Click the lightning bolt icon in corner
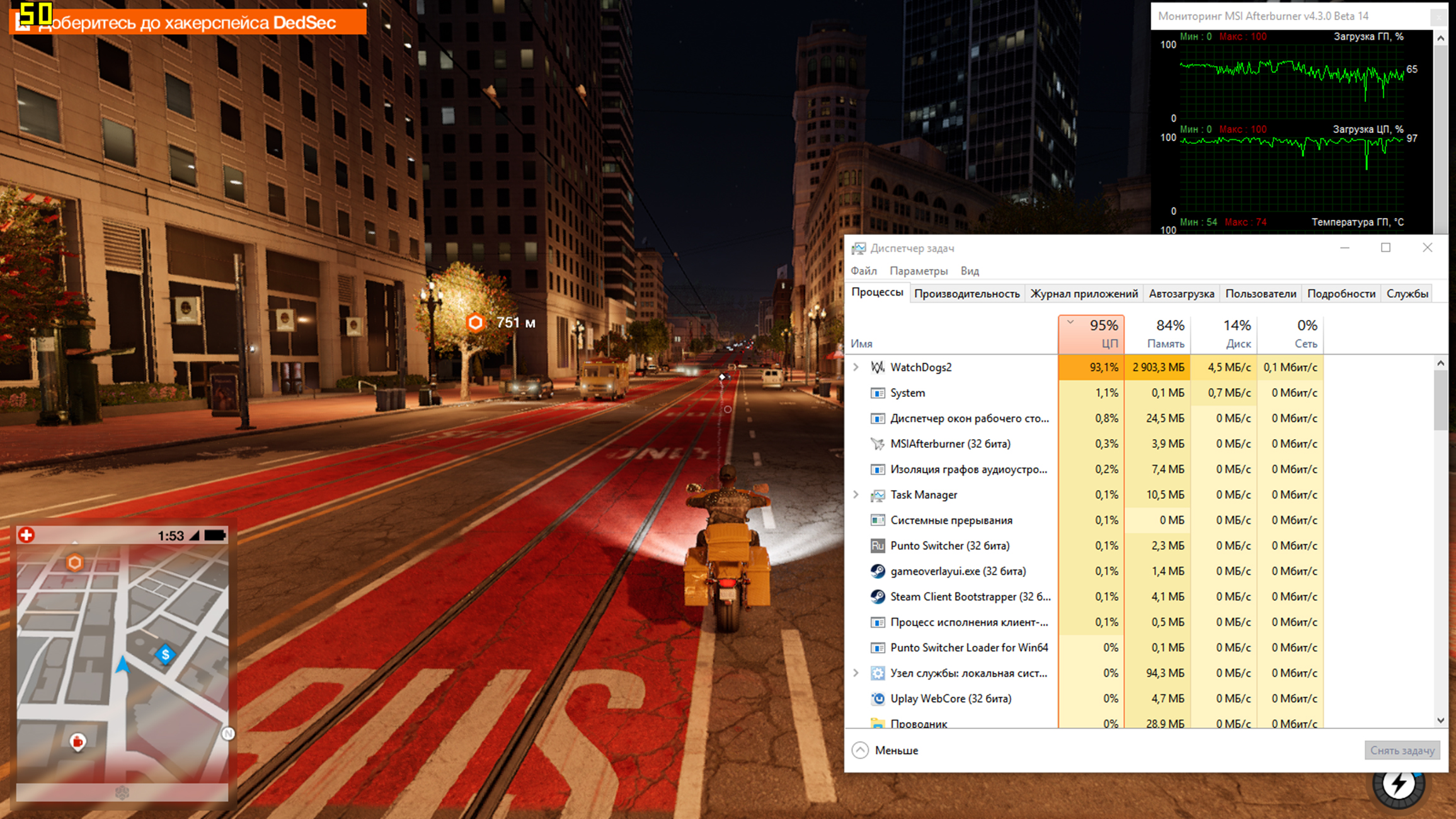 coord(1399,784)
